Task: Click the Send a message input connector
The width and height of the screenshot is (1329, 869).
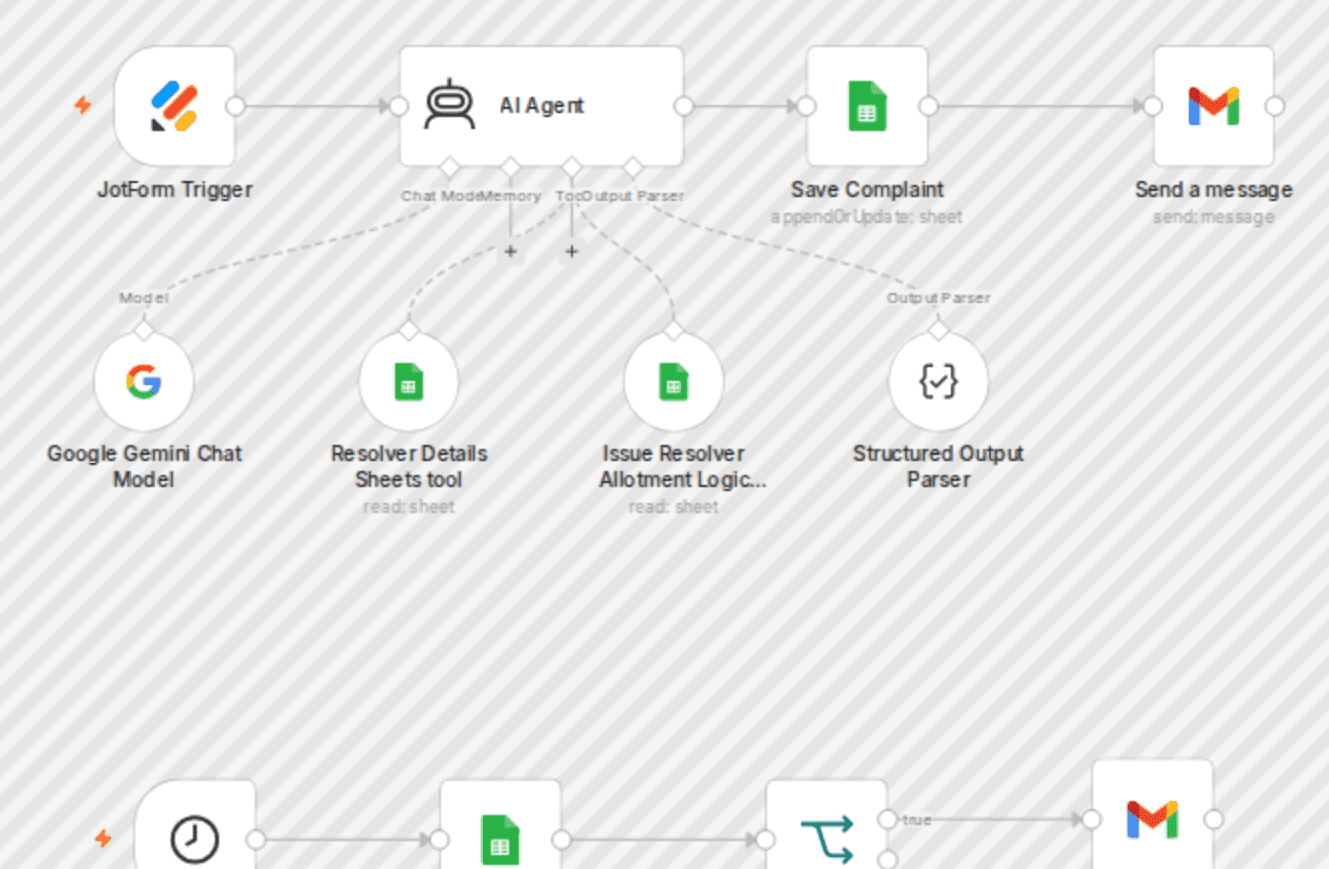Action: tap(1152, 106)
